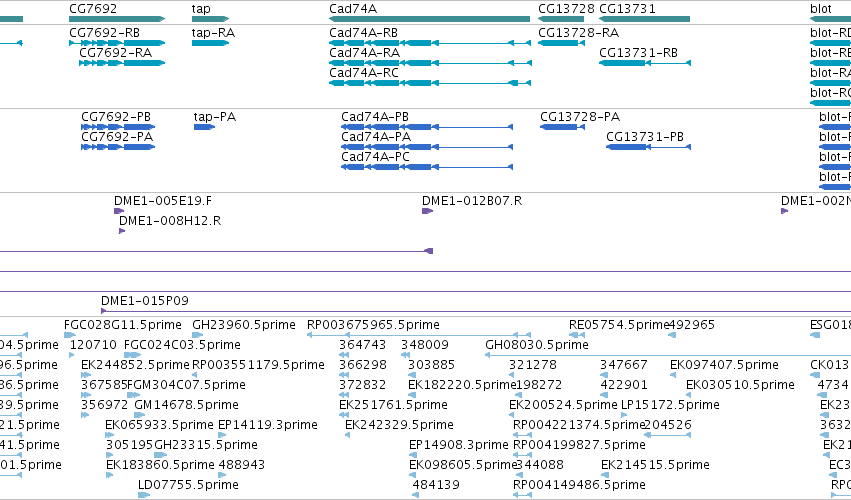Screen dimensions: 851x500
Task: Open the Cad74A gene label
Action: click(353, 9)
